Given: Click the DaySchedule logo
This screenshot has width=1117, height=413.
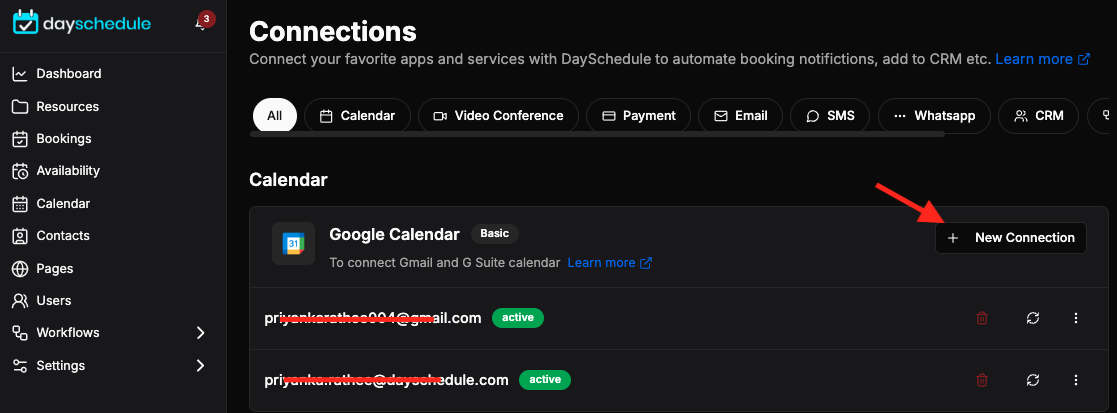Looking at the screenshot, I should pyautogui.click(x=82, y=23).
